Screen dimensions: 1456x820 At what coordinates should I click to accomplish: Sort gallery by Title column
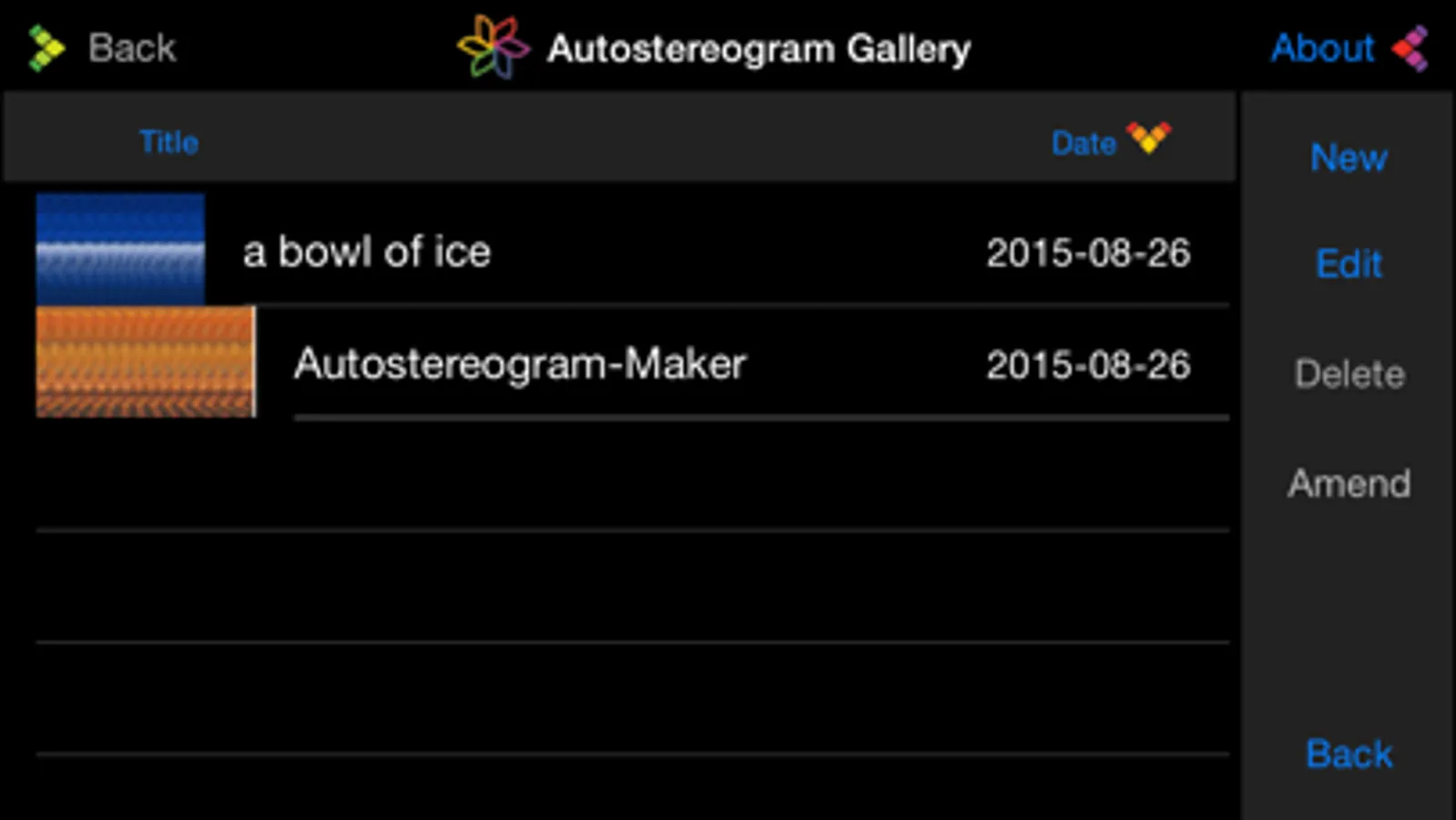168,142
